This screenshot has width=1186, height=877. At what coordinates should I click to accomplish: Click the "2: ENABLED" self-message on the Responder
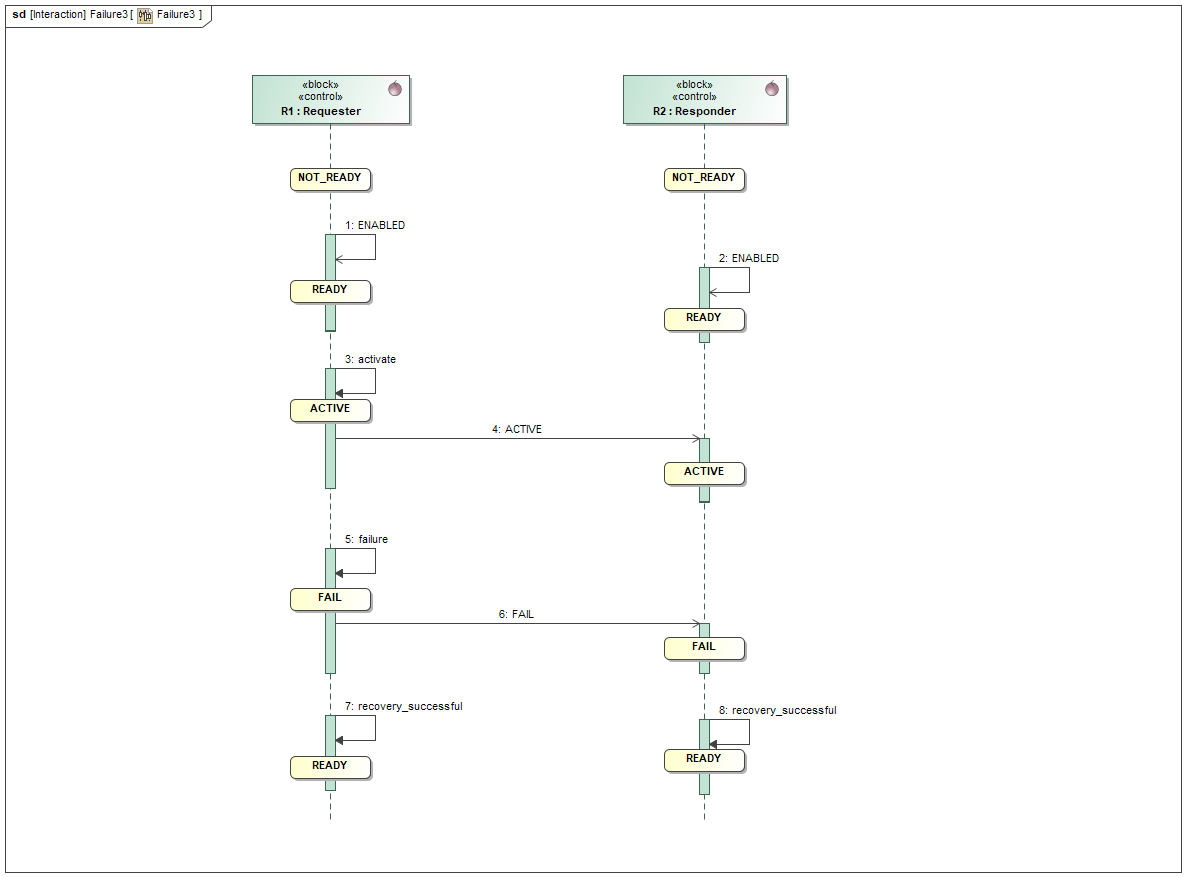730,291
